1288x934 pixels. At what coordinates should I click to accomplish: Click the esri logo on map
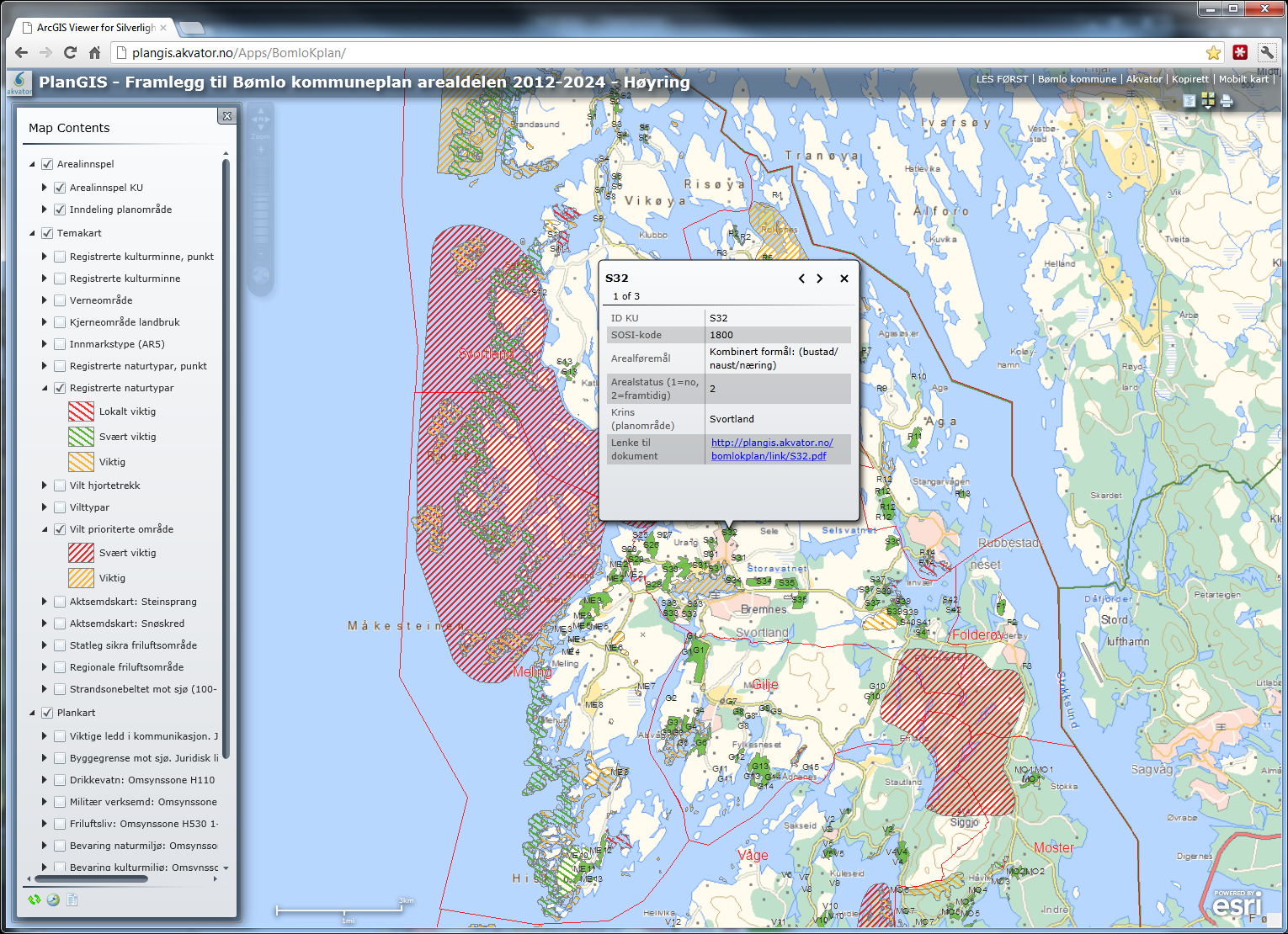1237,905
